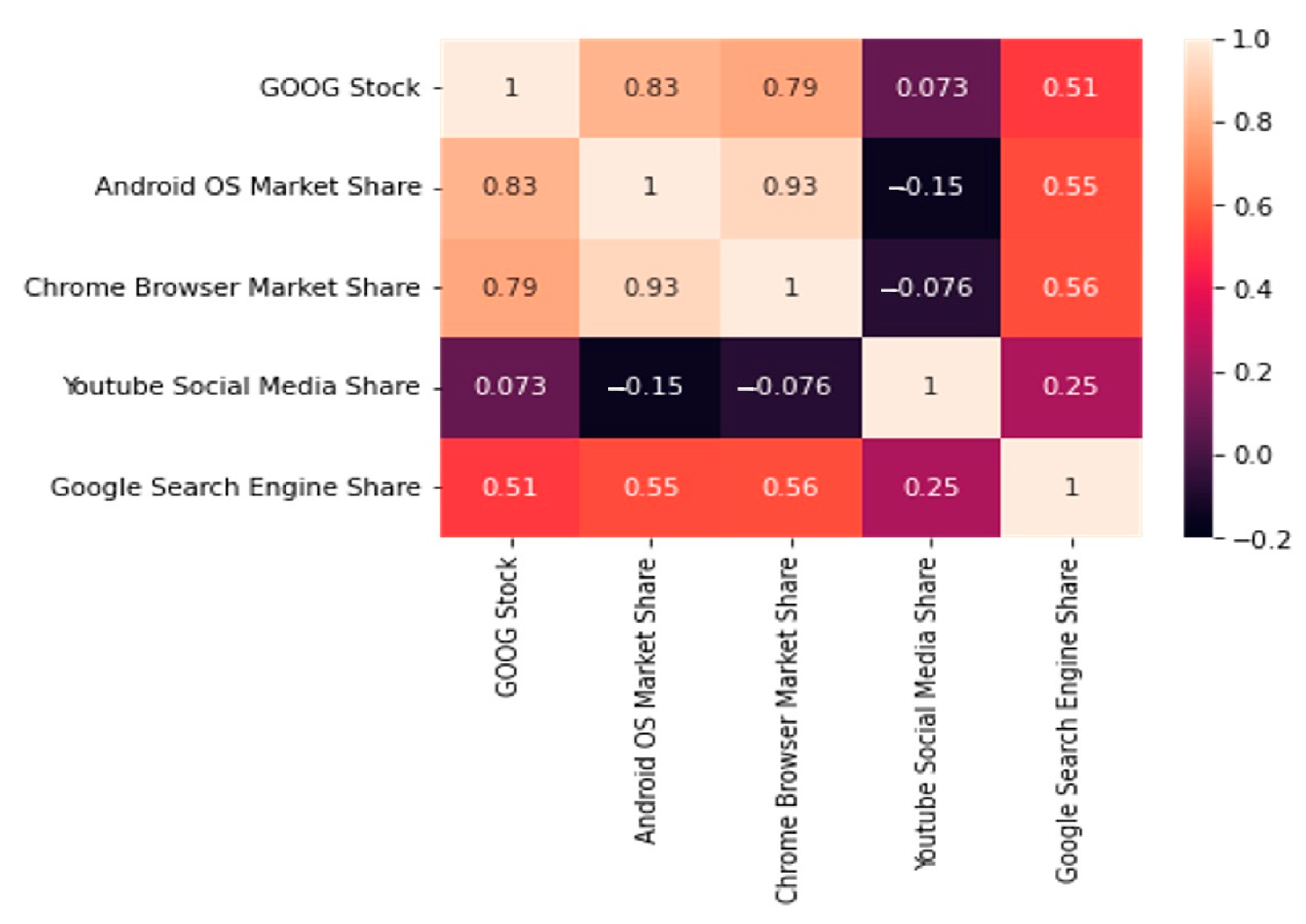Click the Android OS Market Share row label

pos(258,187)
